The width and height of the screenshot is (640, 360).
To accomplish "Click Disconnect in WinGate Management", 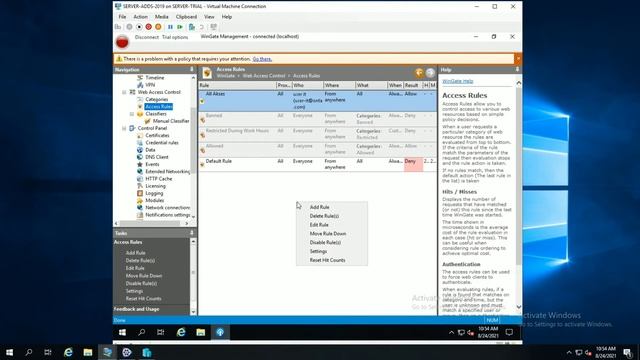I will [147, 37].
